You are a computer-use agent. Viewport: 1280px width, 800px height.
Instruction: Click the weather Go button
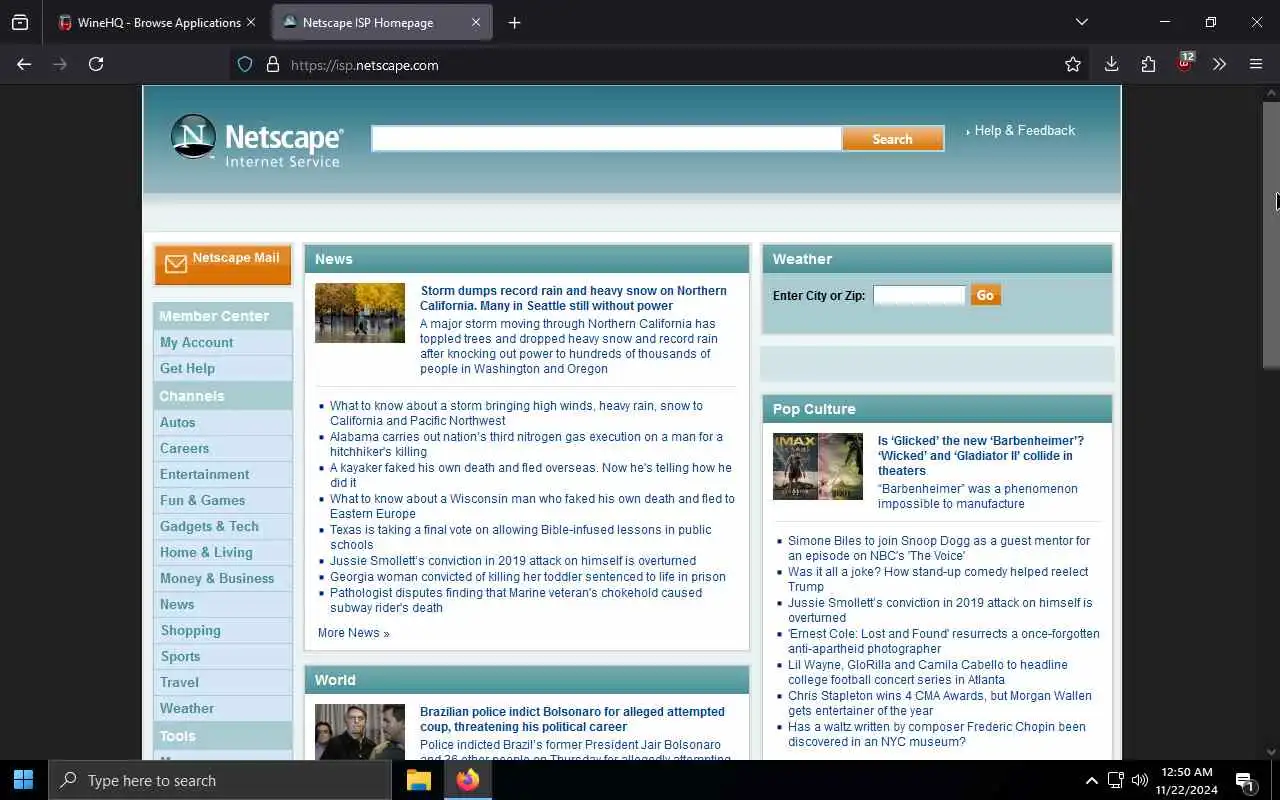coord(985,295)
